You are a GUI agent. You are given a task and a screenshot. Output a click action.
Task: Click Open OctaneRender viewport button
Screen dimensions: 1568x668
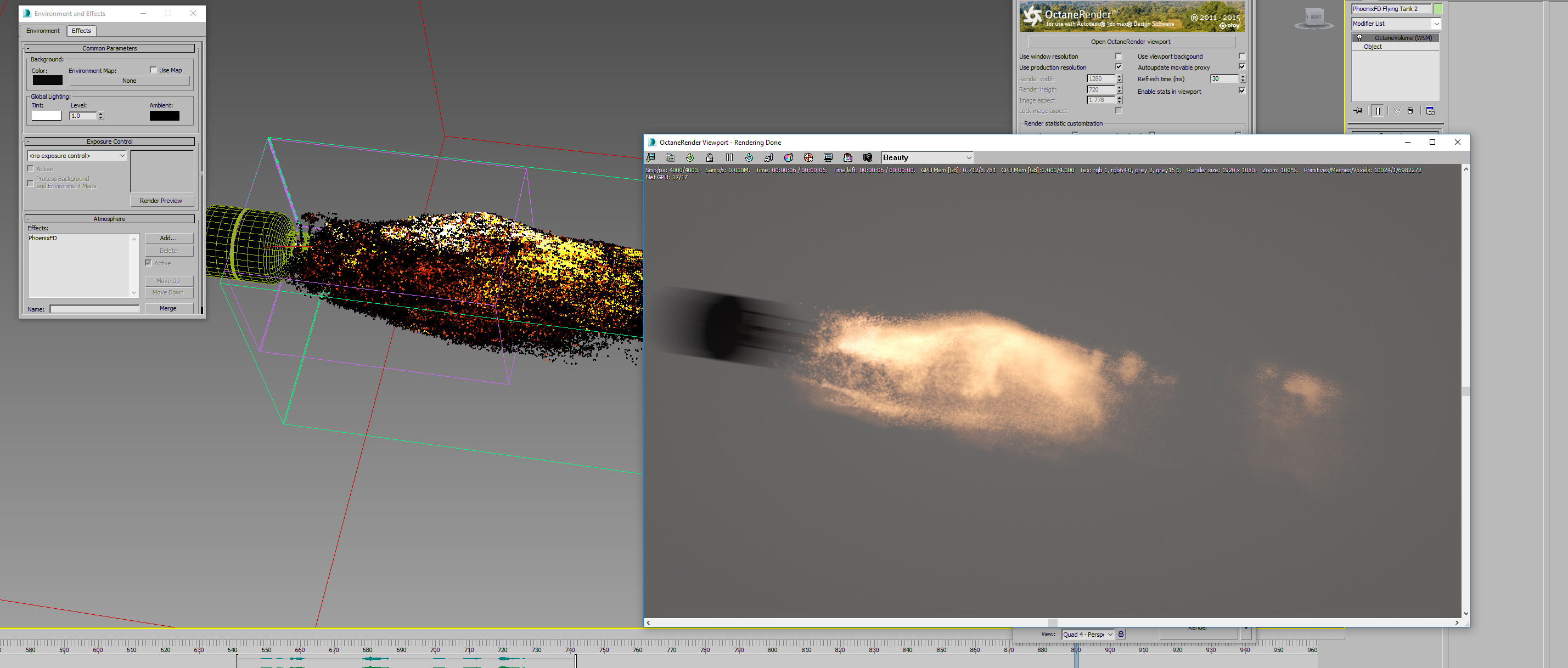click(x=1131, y=42)
